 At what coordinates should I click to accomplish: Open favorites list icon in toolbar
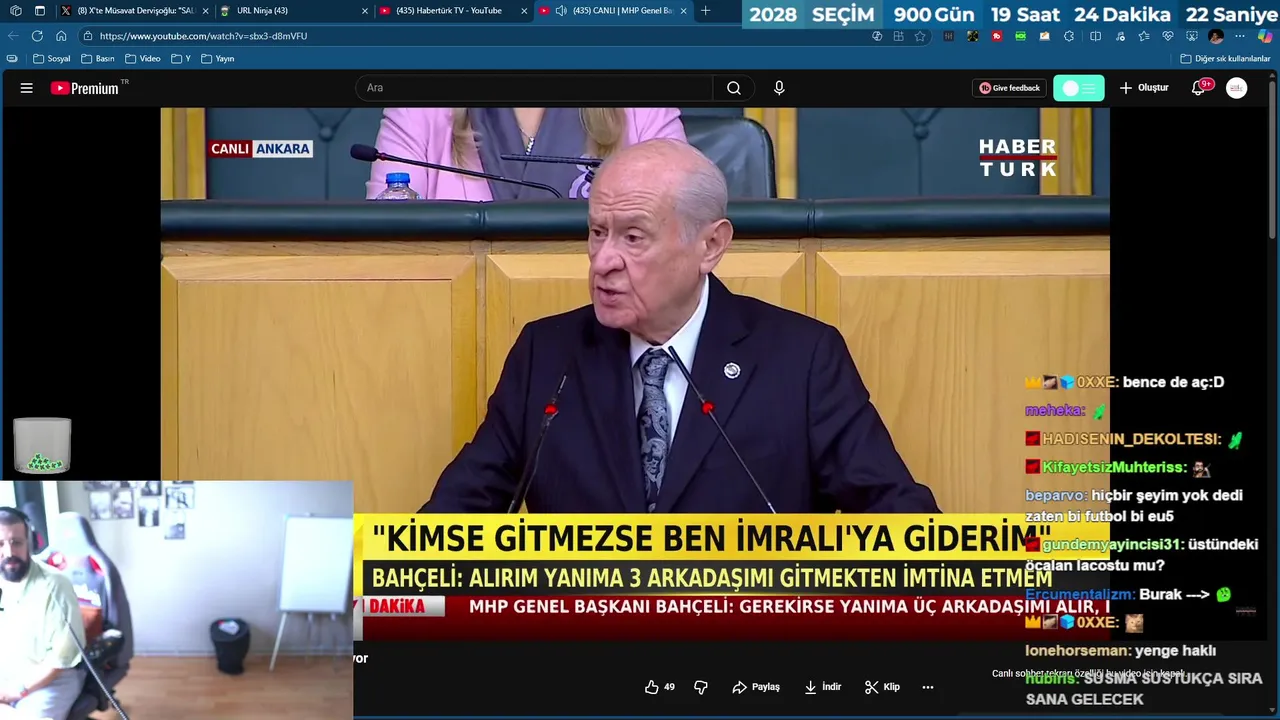[1144, 36]
